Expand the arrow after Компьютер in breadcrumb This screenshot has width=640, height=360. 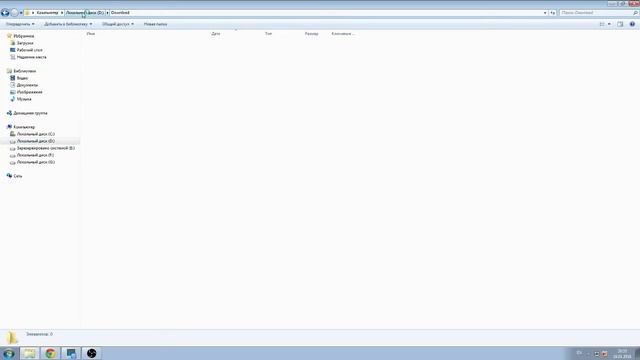(62, 13)
